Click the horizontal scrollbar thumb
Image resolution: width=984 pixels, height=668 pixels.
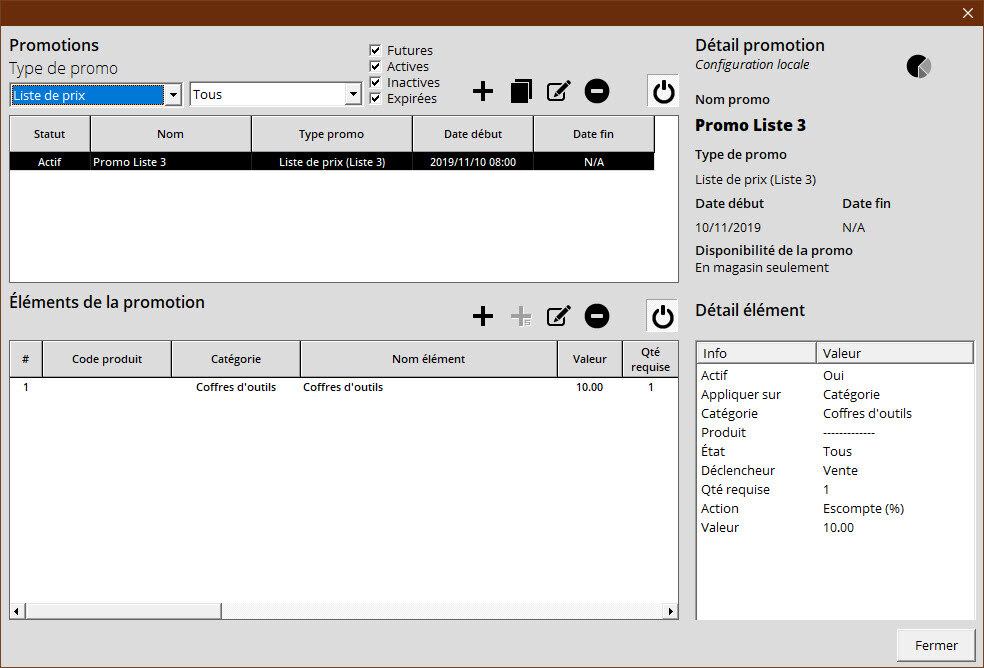pos(124,611)
